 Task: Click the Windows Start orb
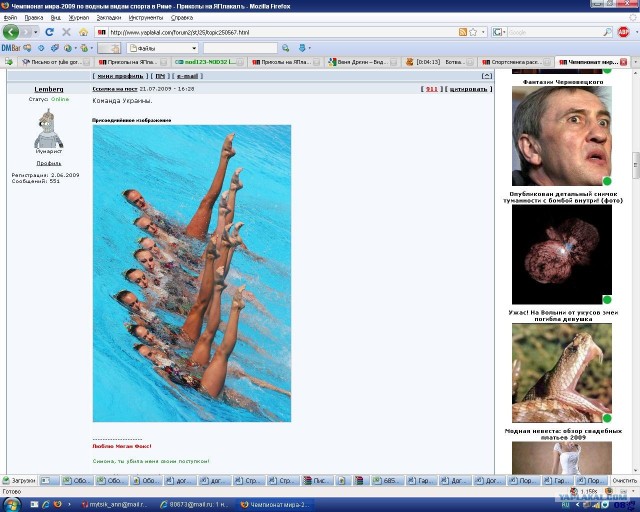click(11, 505)
